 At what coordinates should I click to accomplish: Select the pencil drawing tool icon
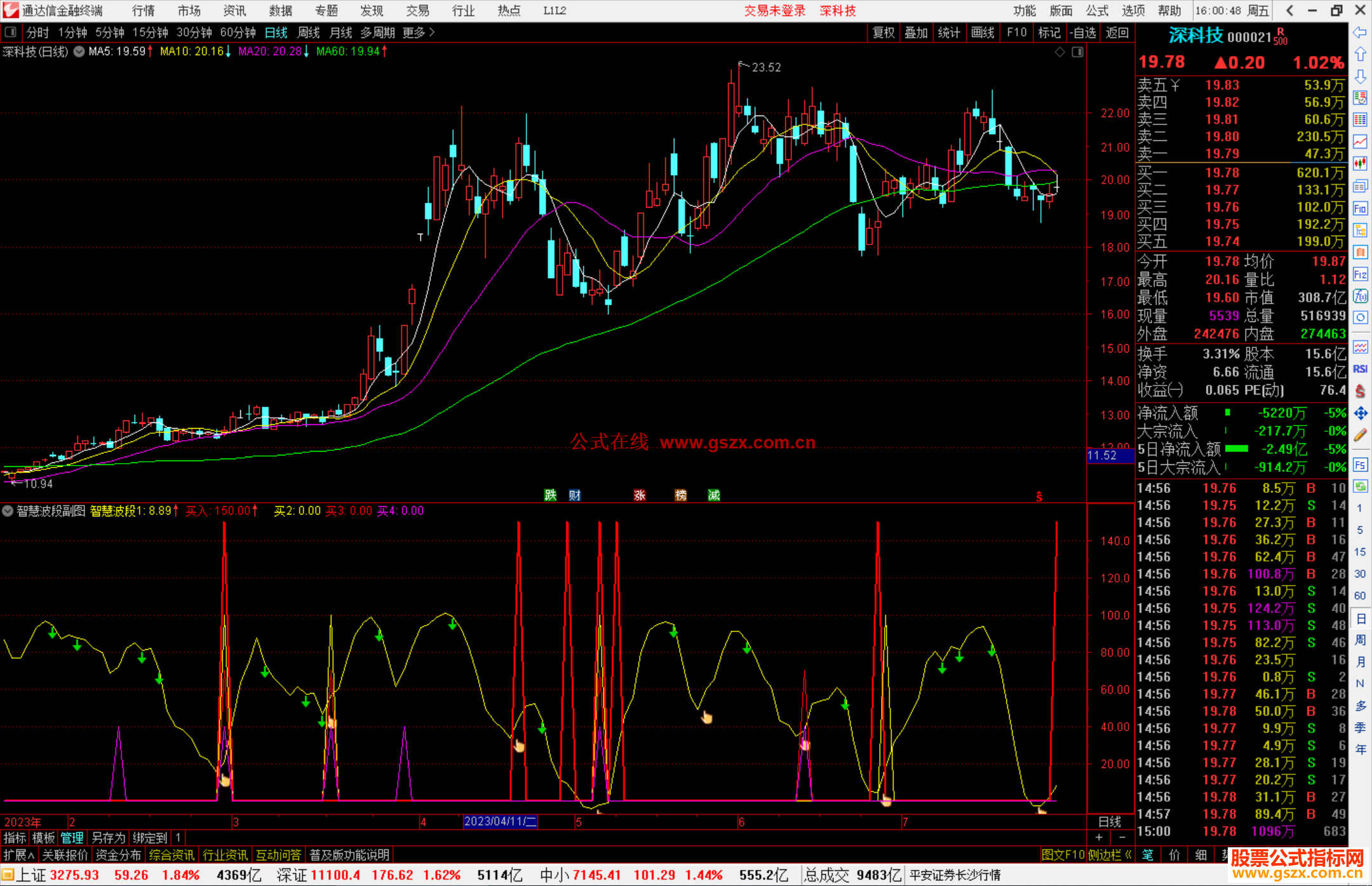(1359, 435)
